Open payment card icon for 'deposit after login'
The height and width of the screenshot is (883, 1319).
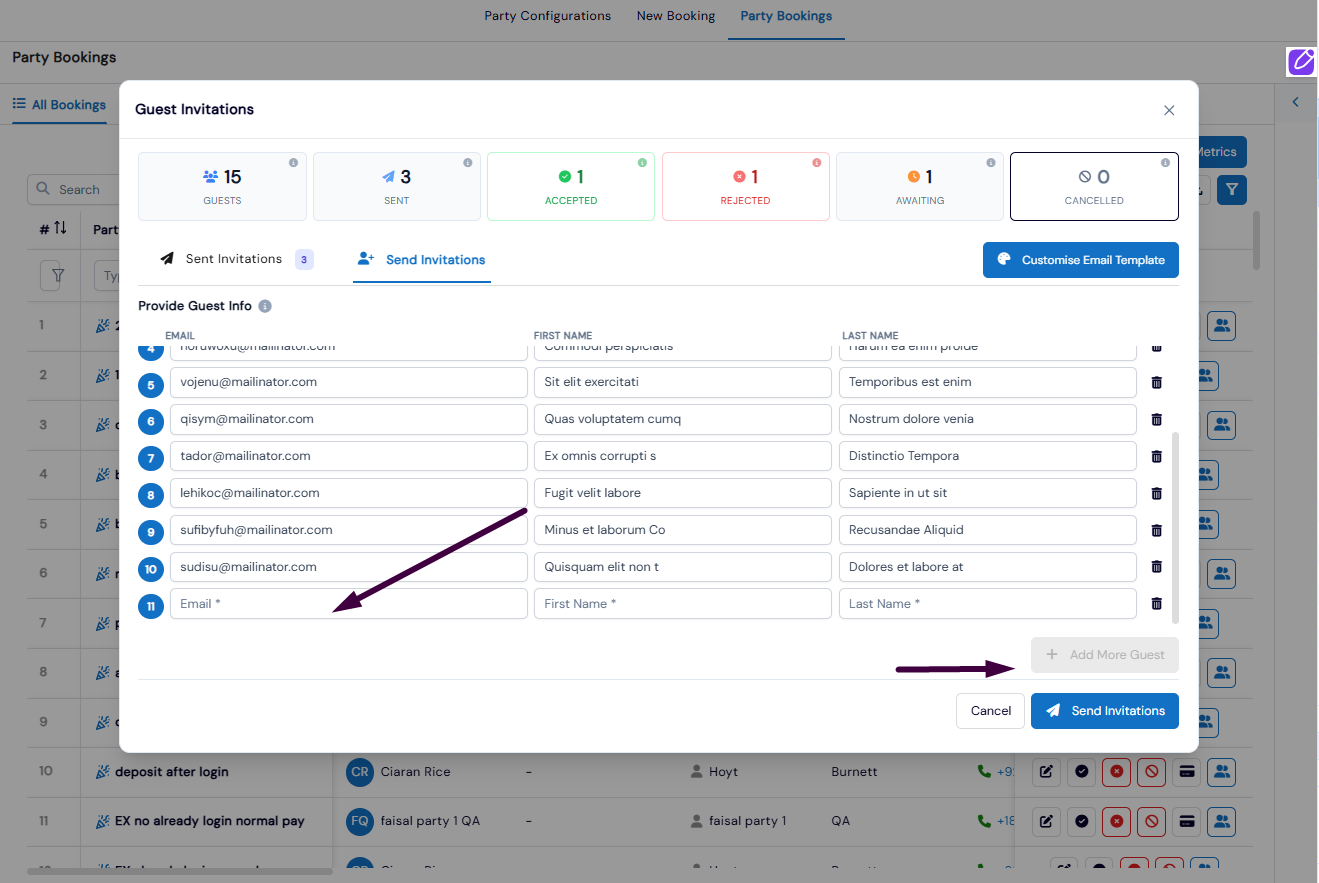(1186, 772)
